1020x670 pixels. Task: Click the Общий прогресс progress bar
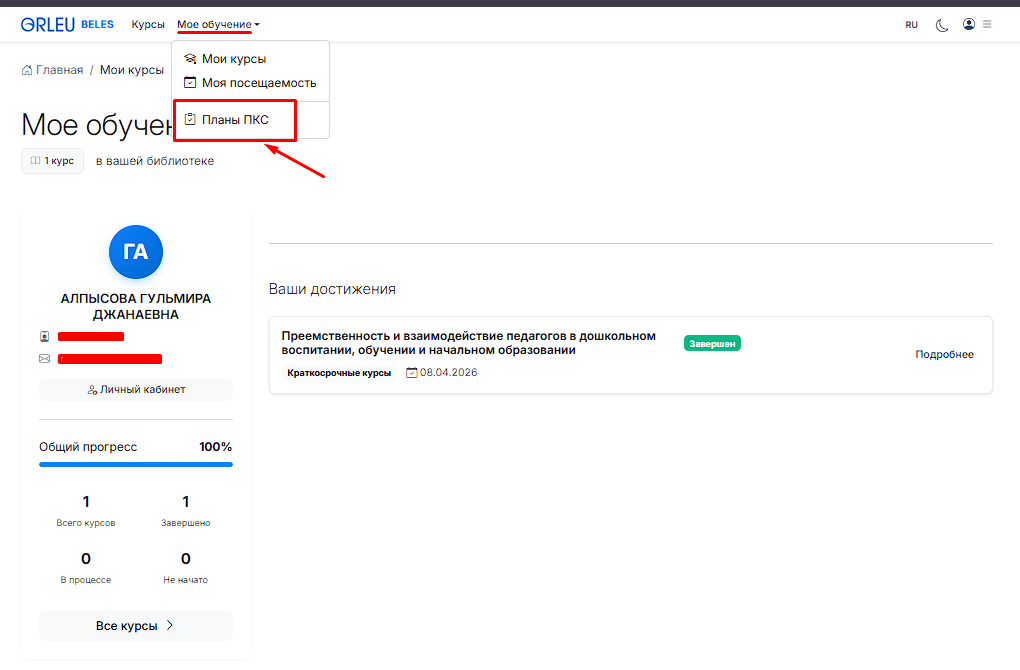click(136, 464)
